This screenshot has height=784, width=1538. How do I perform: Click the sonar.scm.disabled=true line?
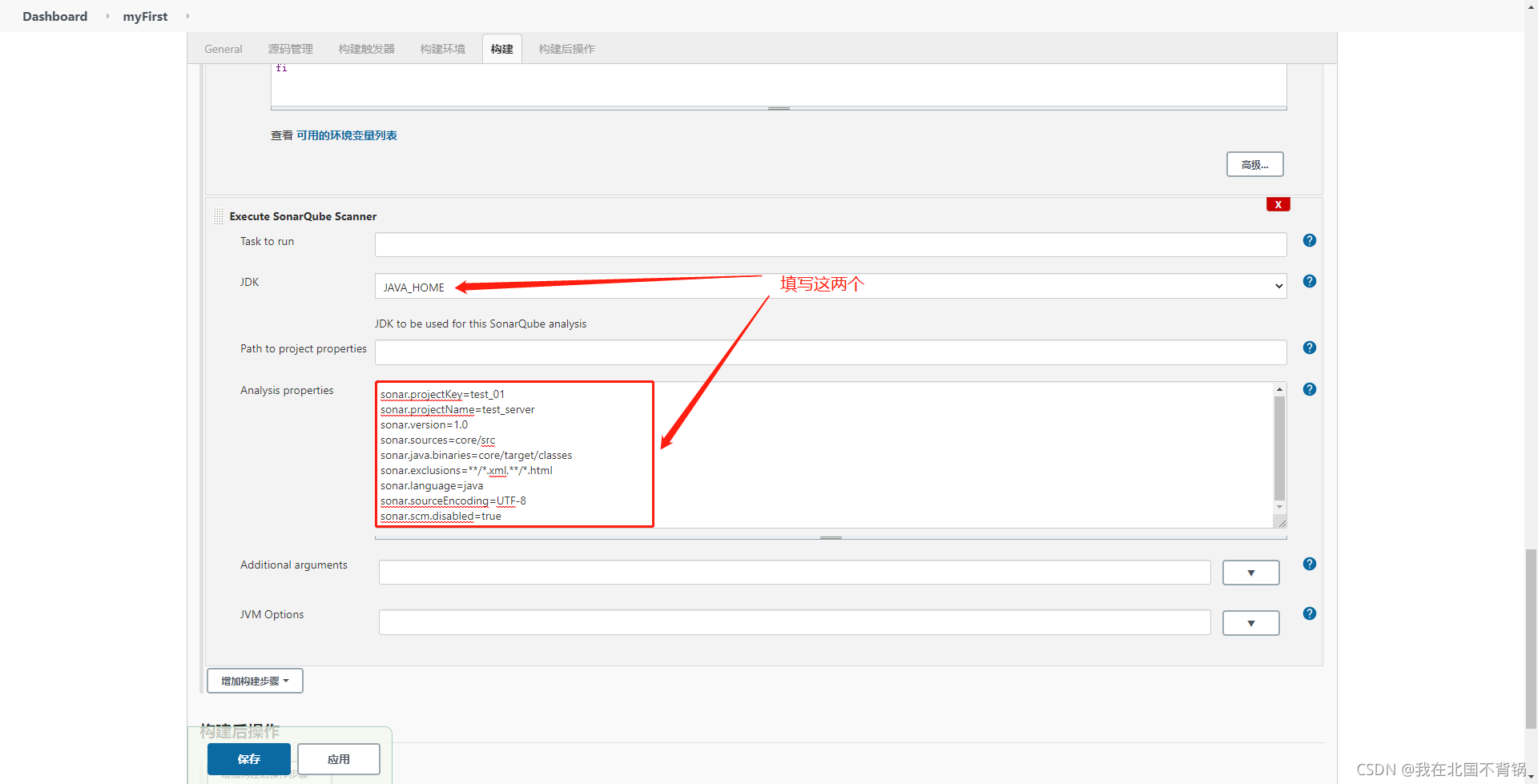click(x=441, y=516)
